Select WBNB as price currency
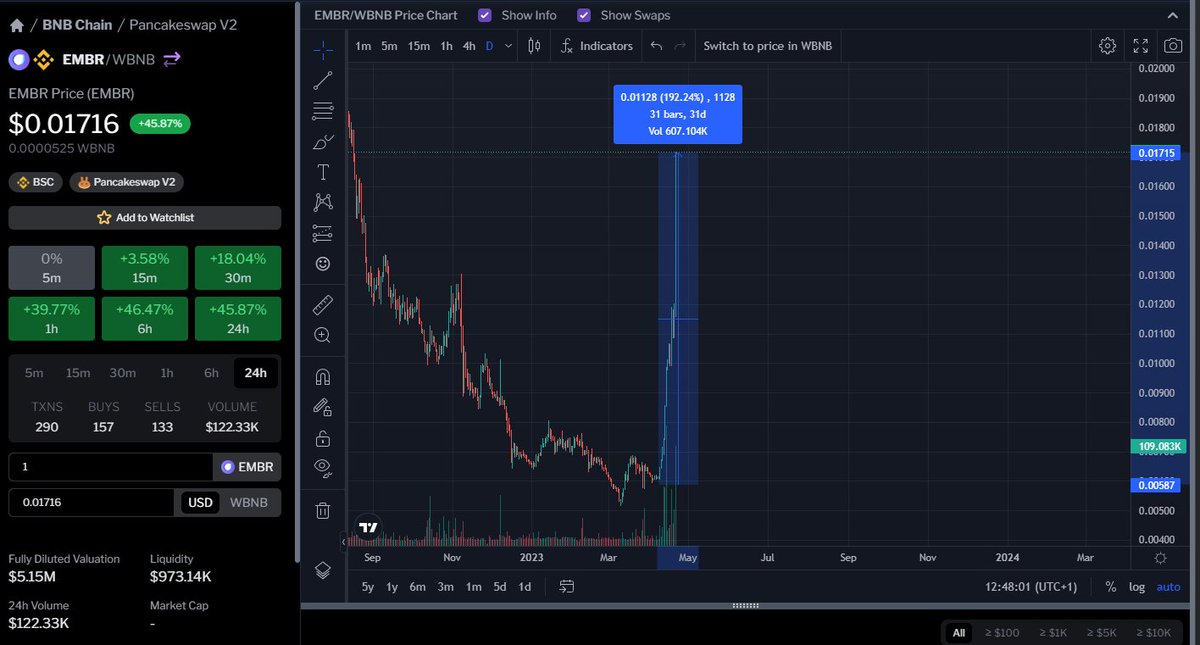 [x=249, y=502]
